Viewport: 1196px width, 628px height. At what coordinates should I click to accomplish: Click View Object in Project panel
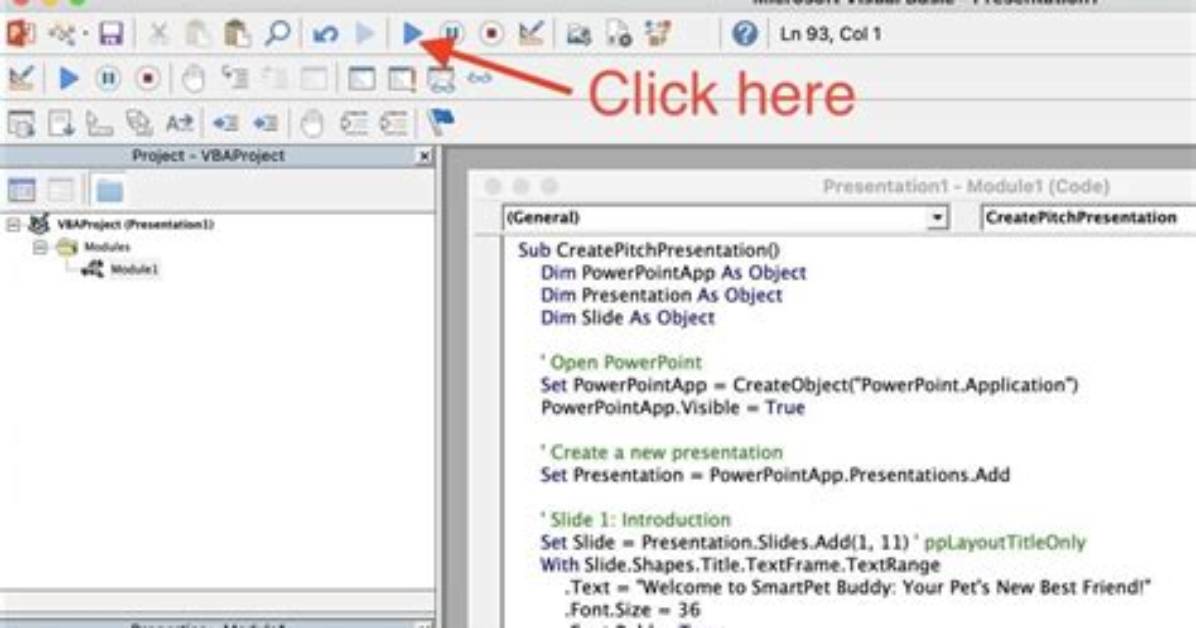click(x=61, y=190)
